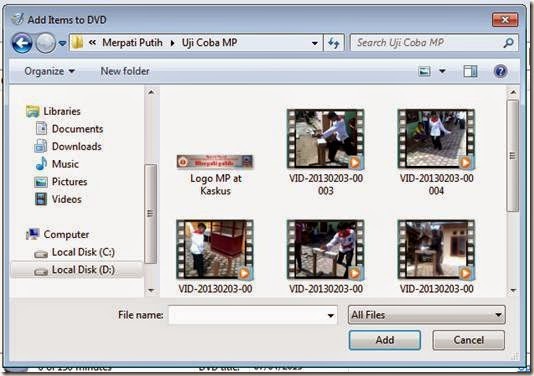This screenshot has width=534, height=376.
Task: Close the Add Items to DVD dialog
Action: pos(505,20)
